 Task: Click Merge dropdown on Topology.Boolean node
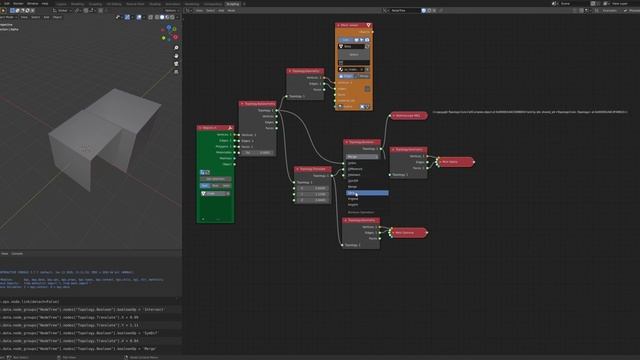(x=362, y=157)
